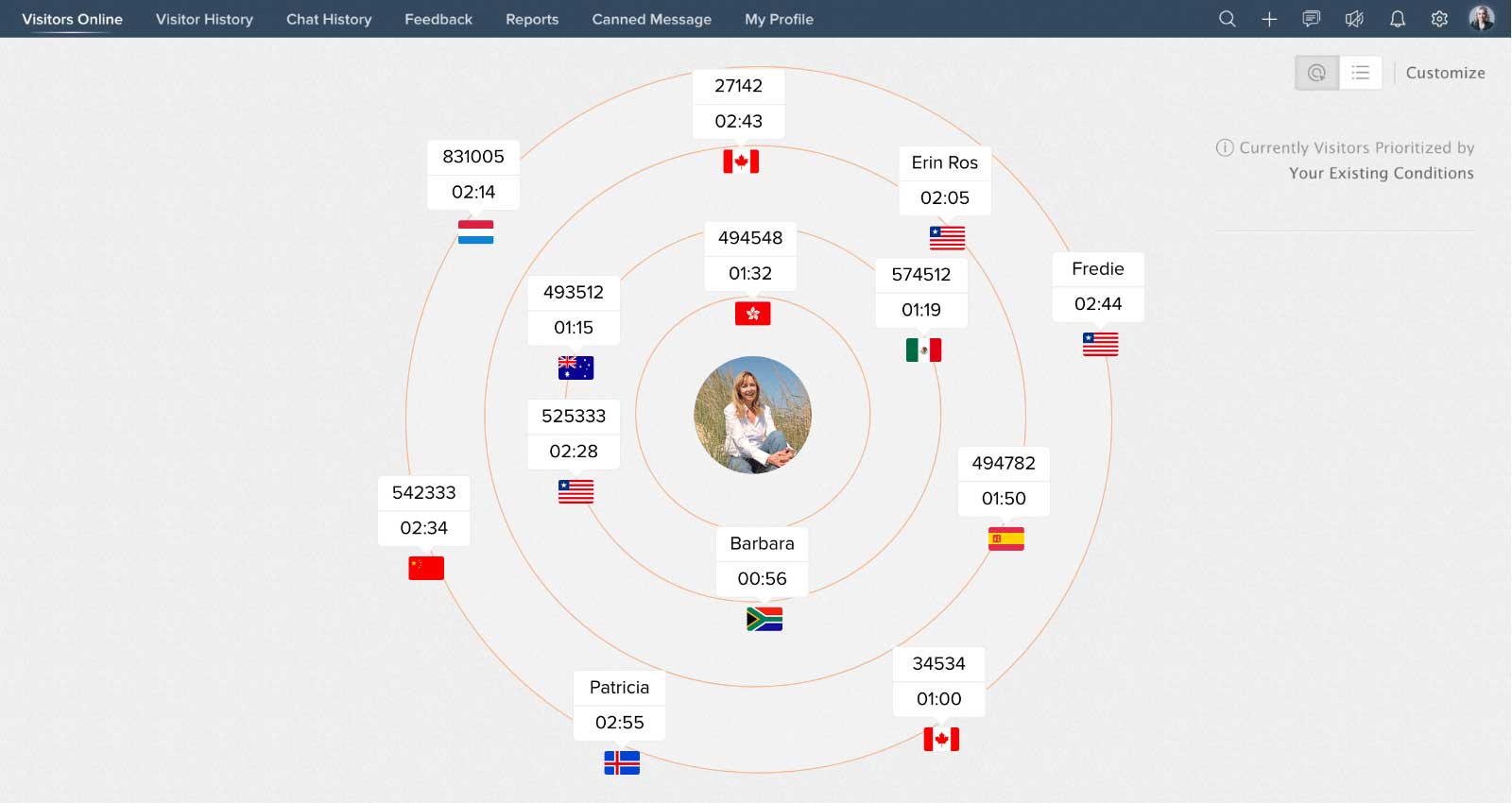Click the Iceland flag below Patricia
Image resolution: width=1512 pixels, height=803 pixels.
(622, 762)
